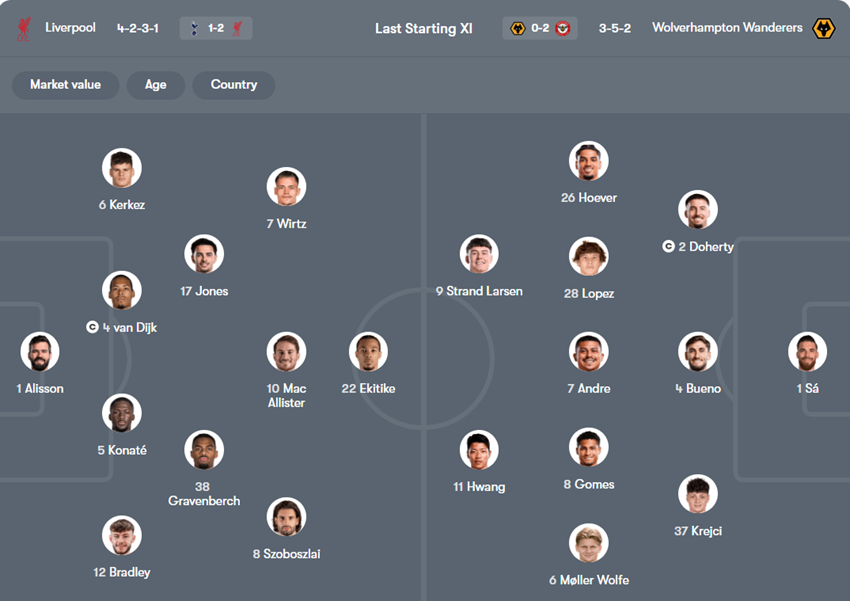Click the Liverpool club crest icon
The image size is (850, 601).
coord(24,28)
